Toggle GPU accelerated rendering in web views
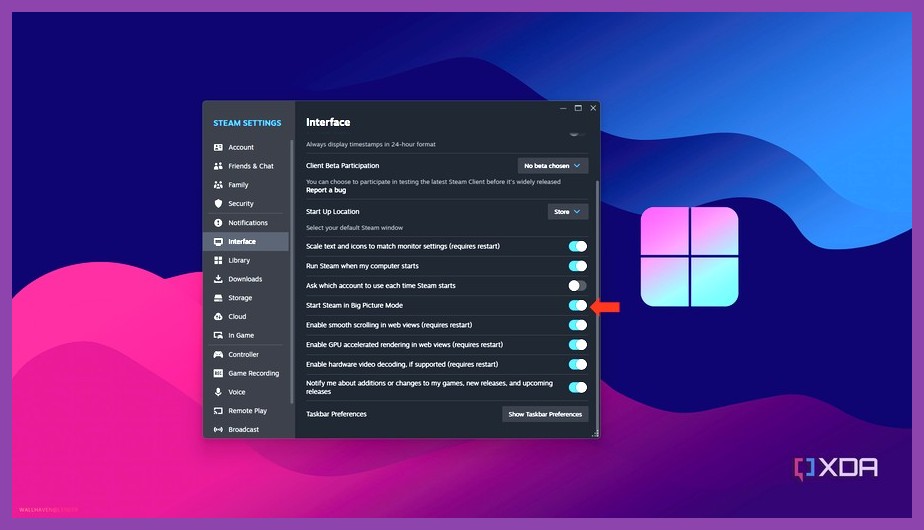Screen dimensions: 924x530 coord(578,345)
